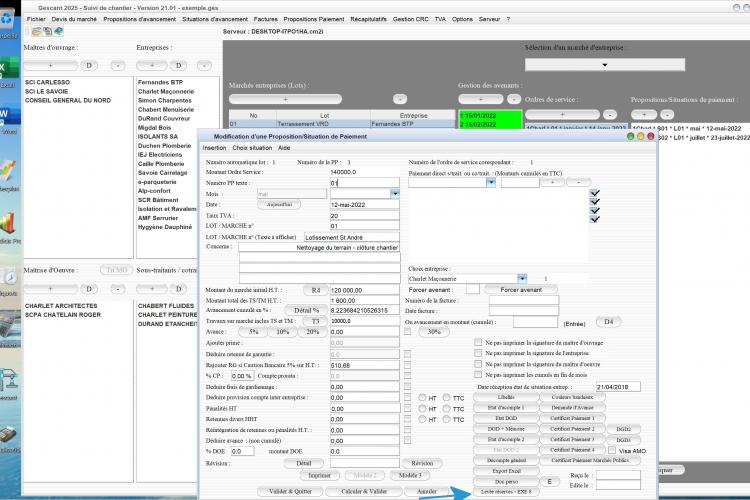Viewport: 750px width, 500px height.
Task: Click the Taux TVA field showing 20
Action: click(x=364, y=216)
